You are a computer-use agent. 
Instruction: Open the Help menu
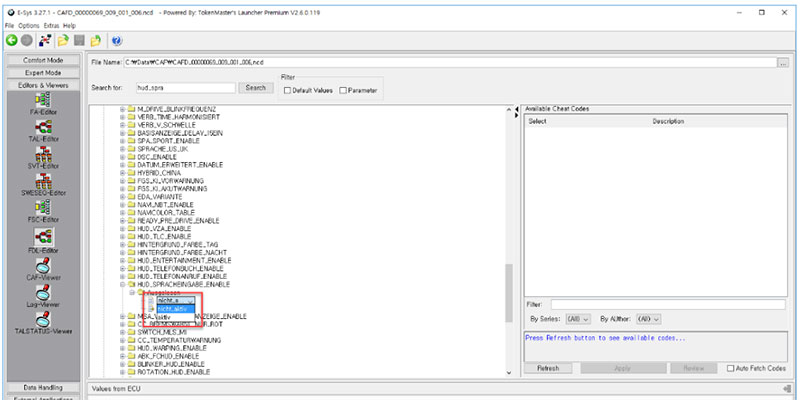(x=69, y=26)
